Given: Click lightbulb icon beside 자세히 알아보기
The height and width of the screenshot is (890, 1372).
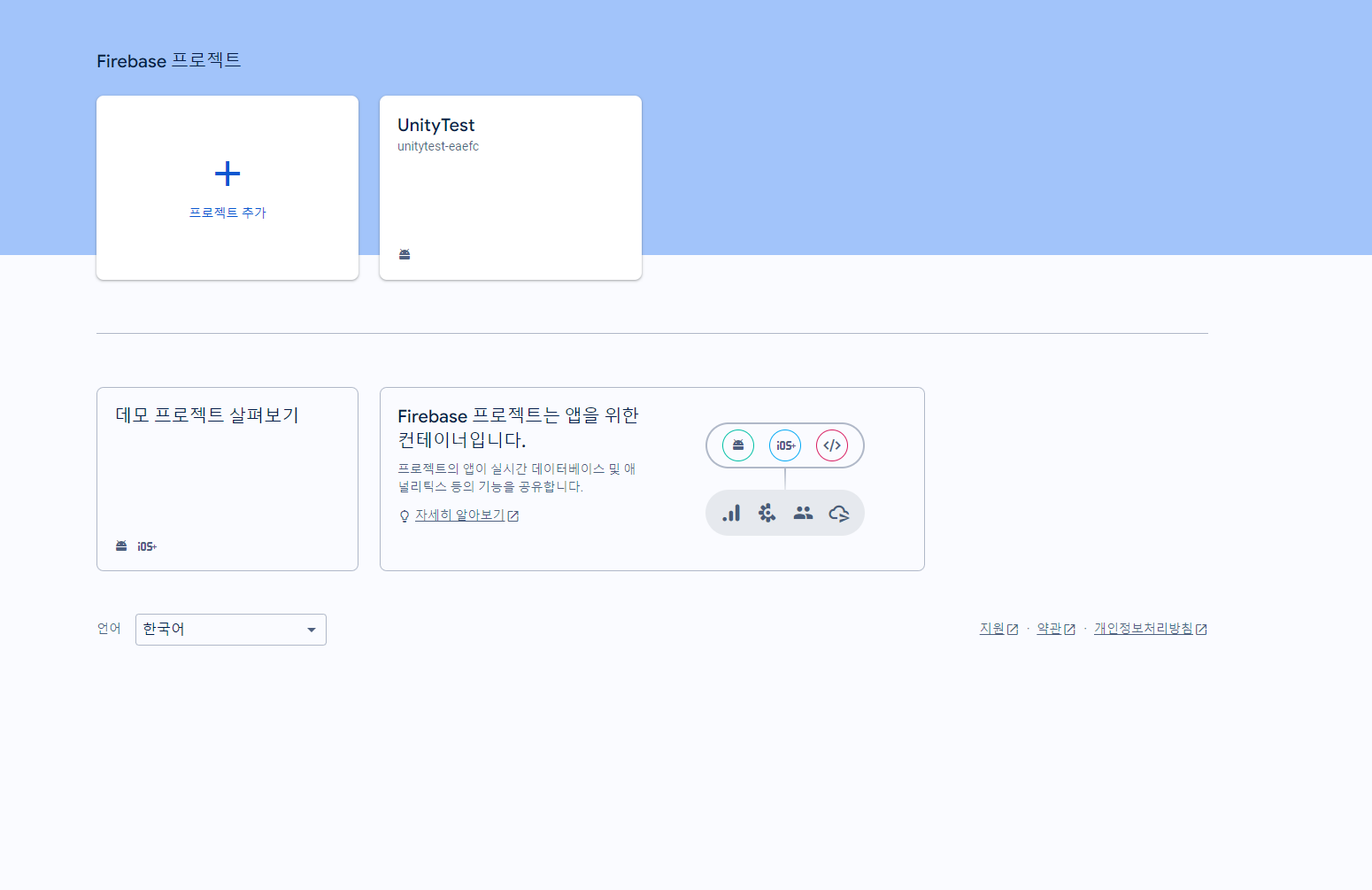Looking at the screenshot, I should (405, 516).
